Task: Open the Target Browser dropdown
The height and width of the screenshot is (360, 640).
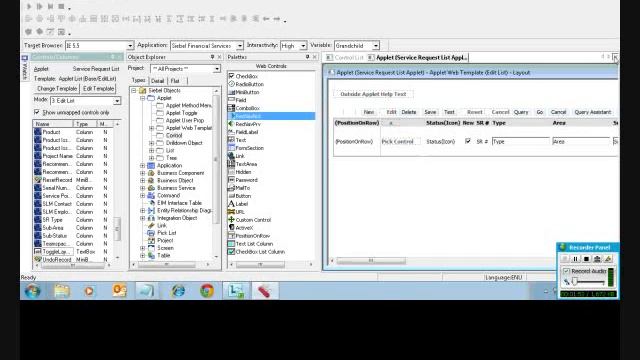Action: pos(130,46)
